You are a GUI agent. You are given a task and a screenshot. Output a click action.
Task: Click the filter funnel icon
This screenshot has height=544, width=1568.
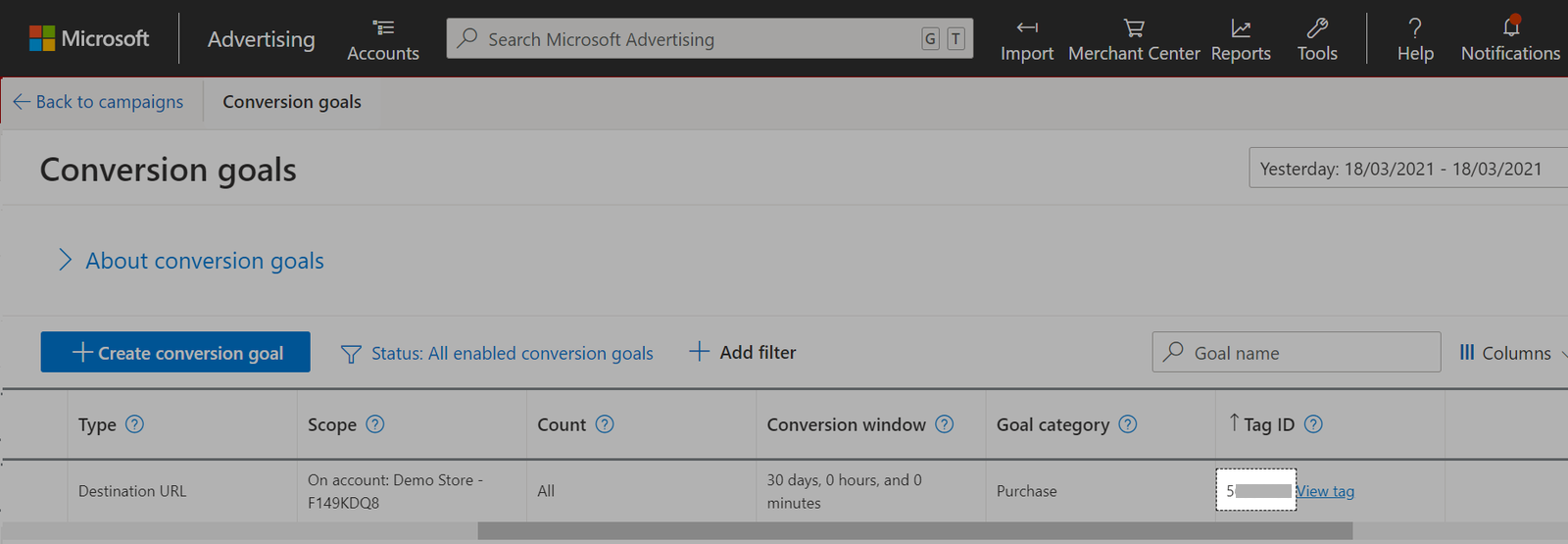(351, 354)
